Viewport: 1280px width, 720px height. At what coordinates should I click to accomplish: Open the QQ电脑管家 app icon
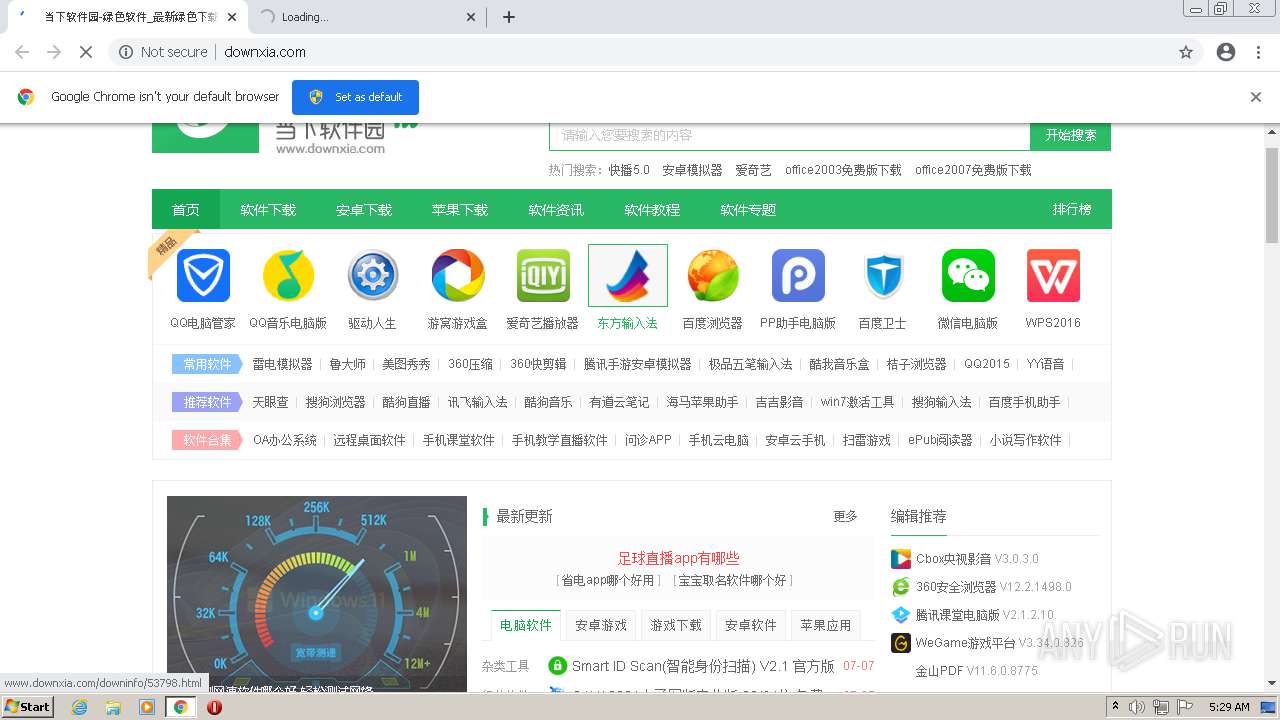[x=203, y=276]
